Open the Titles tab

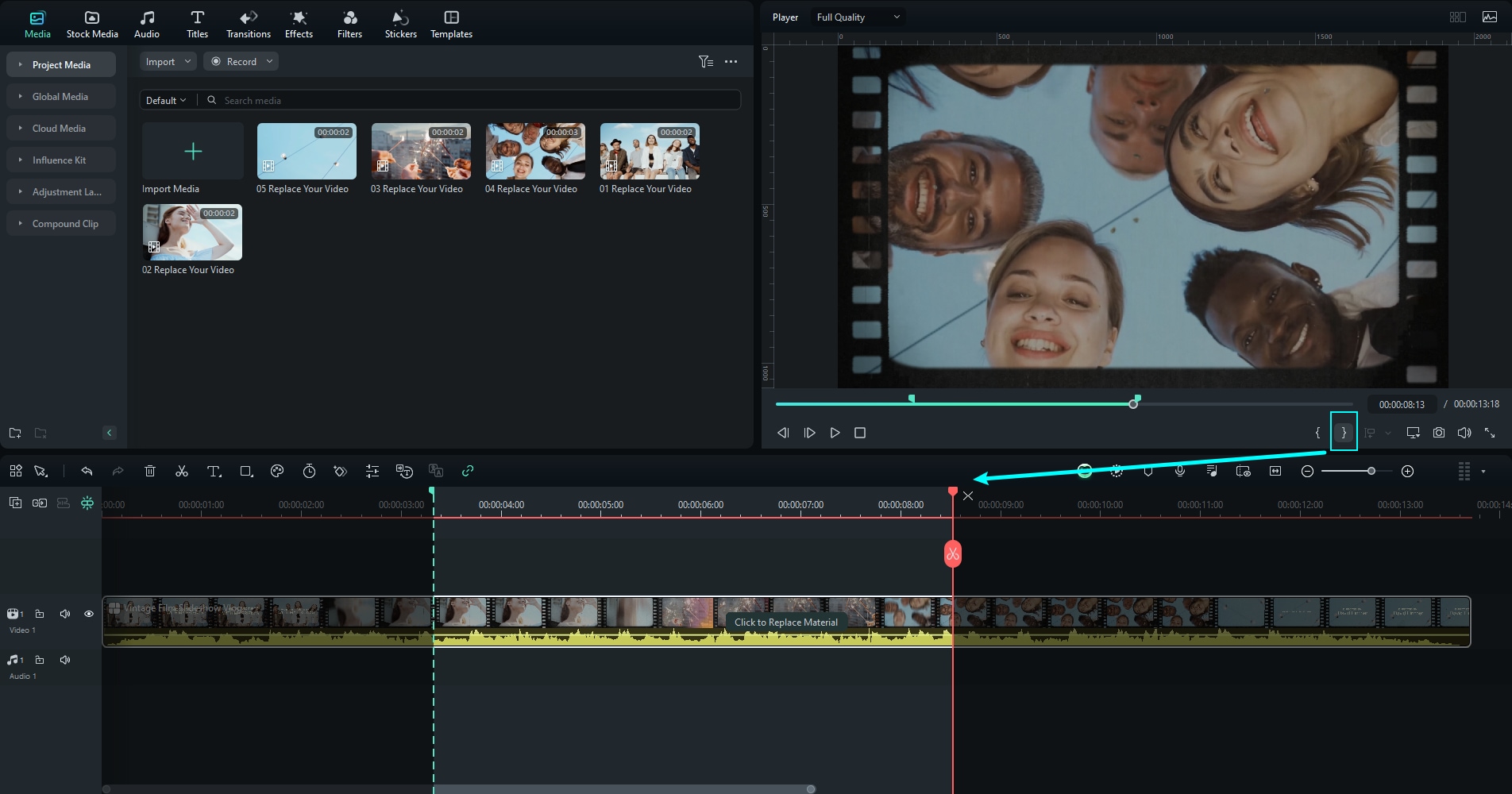pyautogui.click(x=197, y=24)
